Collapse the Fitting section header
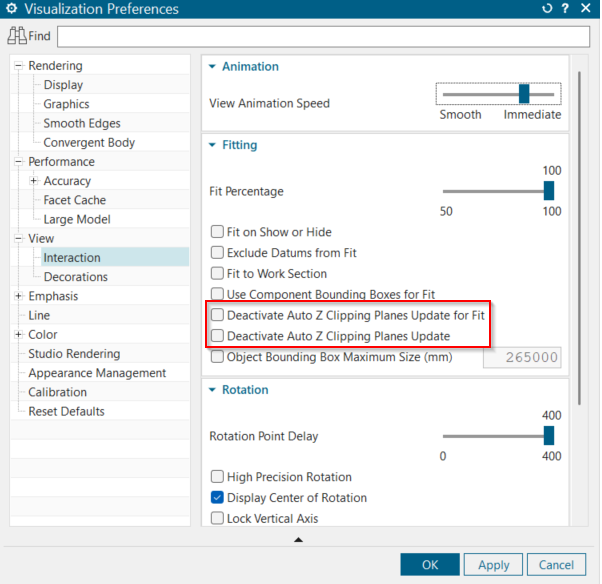The height and width of the screenshot is (584, 602). pos(212,145)
